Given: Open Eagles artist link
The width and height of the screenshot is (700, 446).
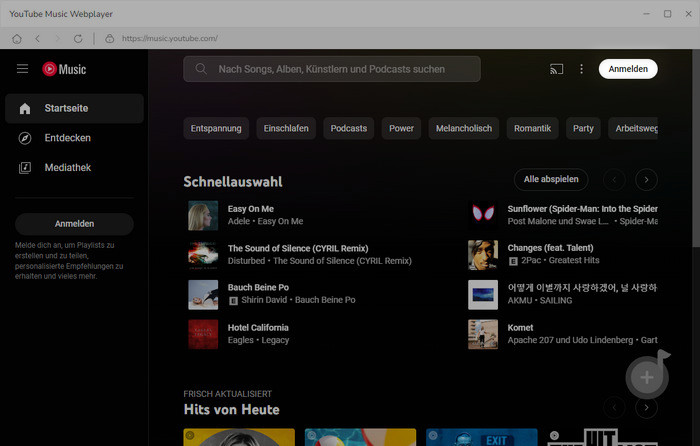Looking at the screenshot, I should 241,340.
